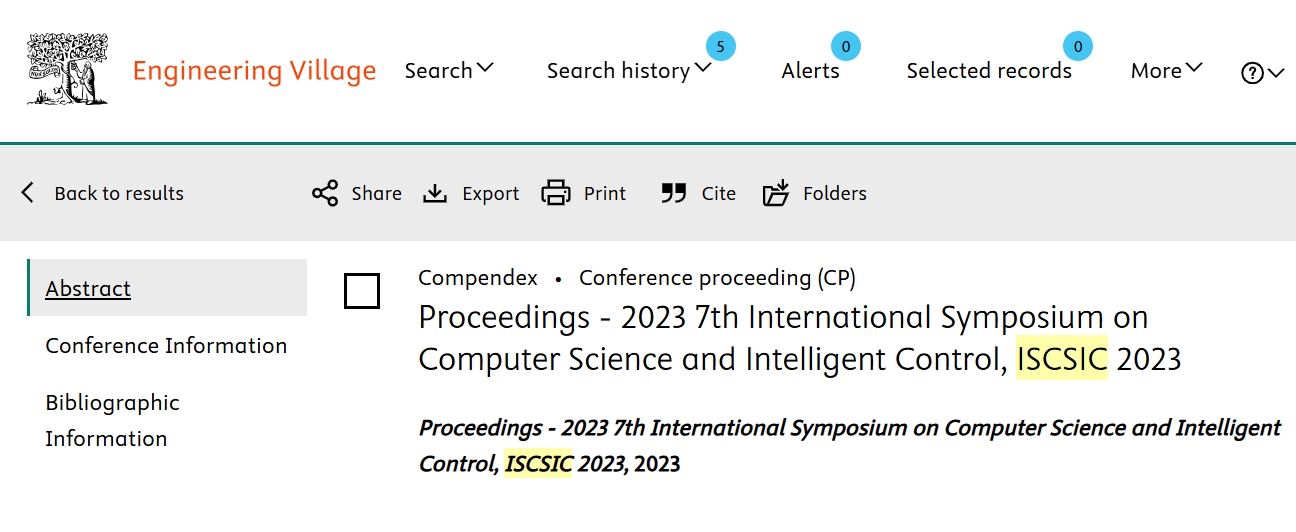Click the Back to results arrow
The width and height of the screenshot is (1296, 532).
28,193
